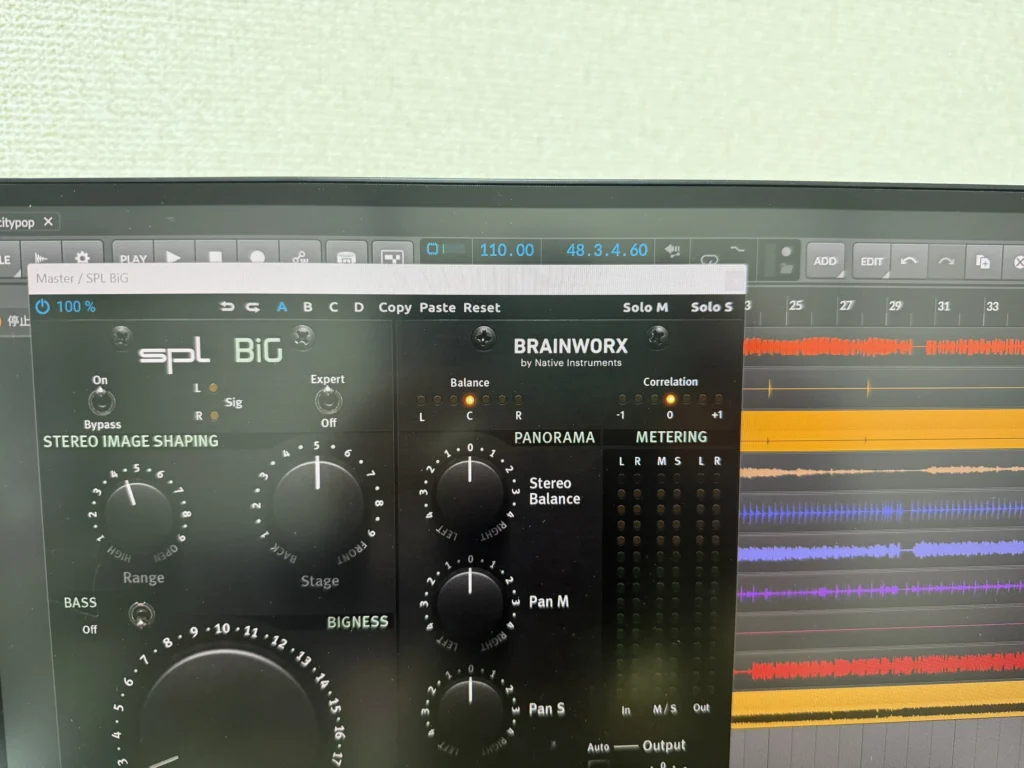The width and height of the screenshot is (1024, 768).
Task: Click the plugin redo arrow icon
Action: pos(252,307)
